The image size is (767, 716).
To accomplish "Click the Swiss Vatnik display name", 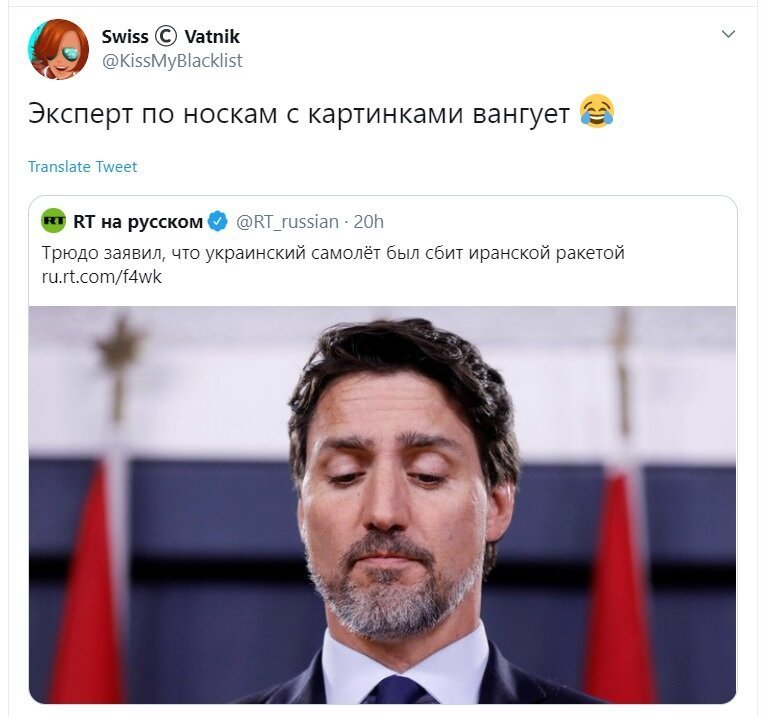I will click(x=171, y=36).
